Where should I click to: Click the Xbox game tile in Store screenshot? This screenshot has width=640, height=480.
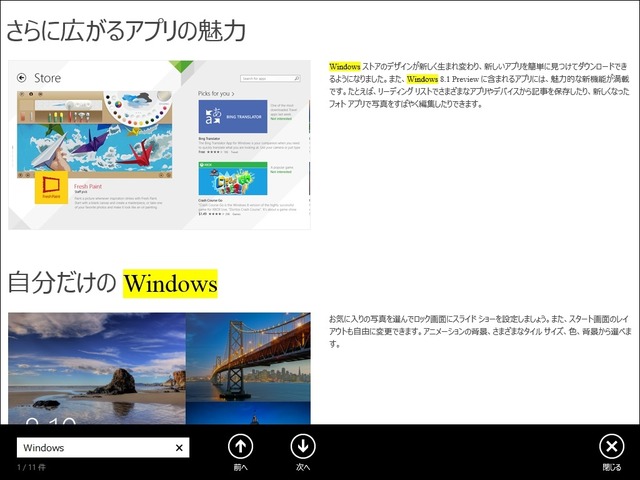click(233, 179)
